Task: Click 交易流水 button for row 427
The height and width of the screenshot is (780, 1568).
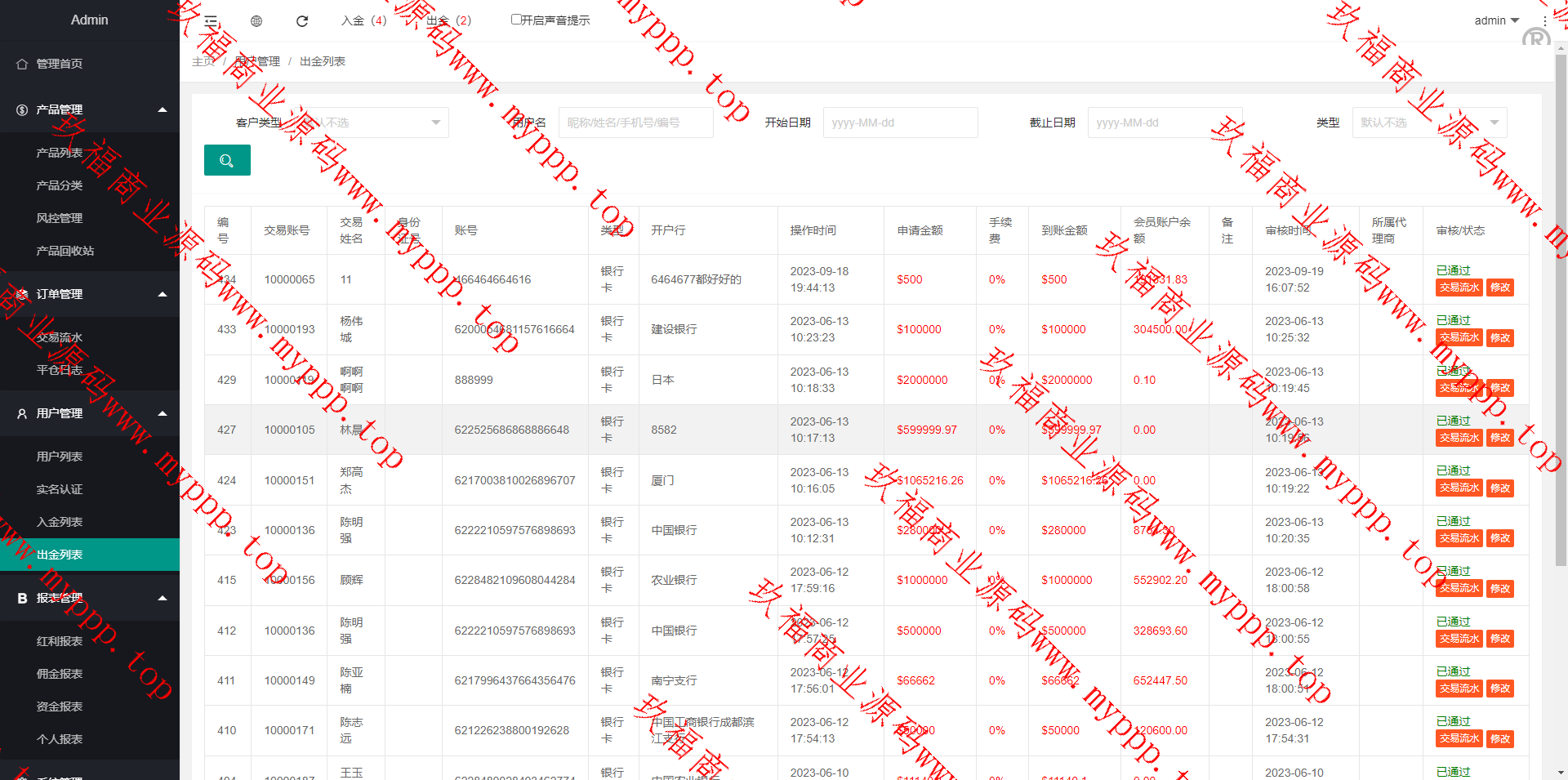Action: point(1459,438)
